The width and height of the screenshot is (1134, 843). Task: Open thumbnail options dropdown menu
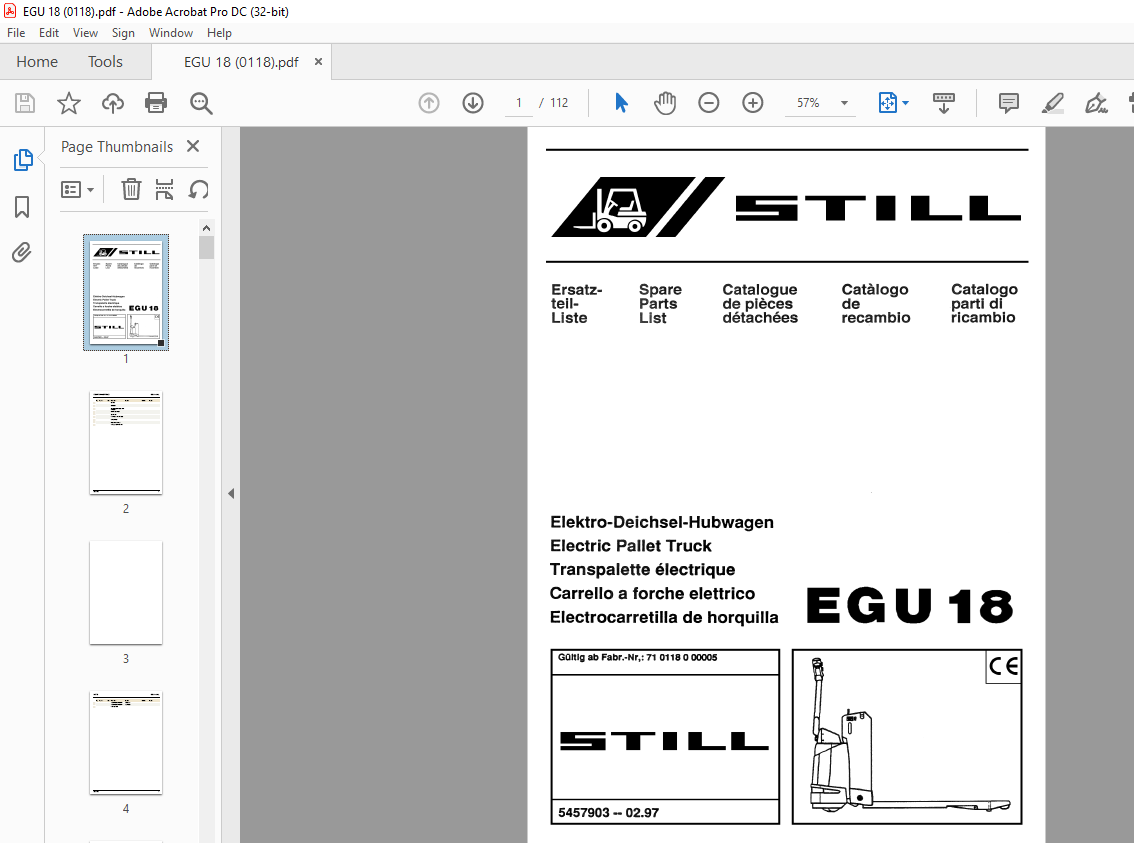[78, 189]
